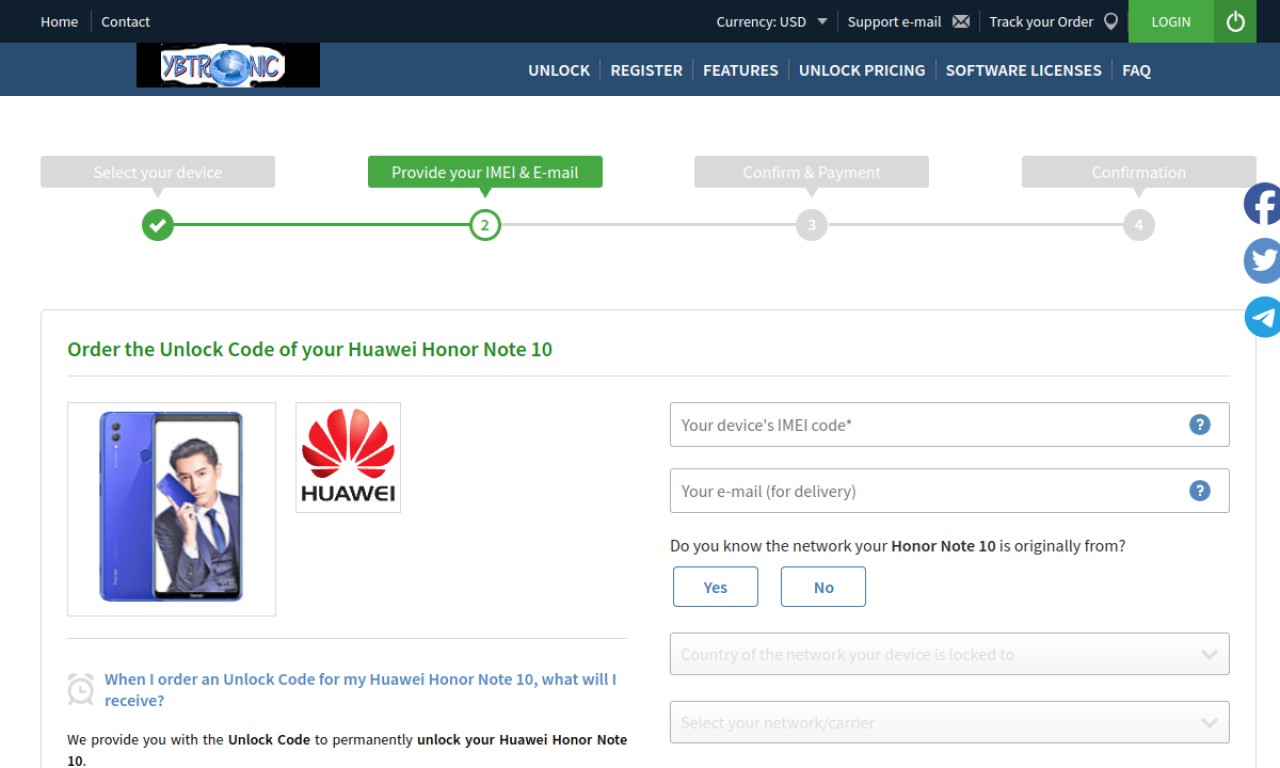1280x768 pixels.
Task: Click the Huawei brand logo
Action: coord(348,458)
